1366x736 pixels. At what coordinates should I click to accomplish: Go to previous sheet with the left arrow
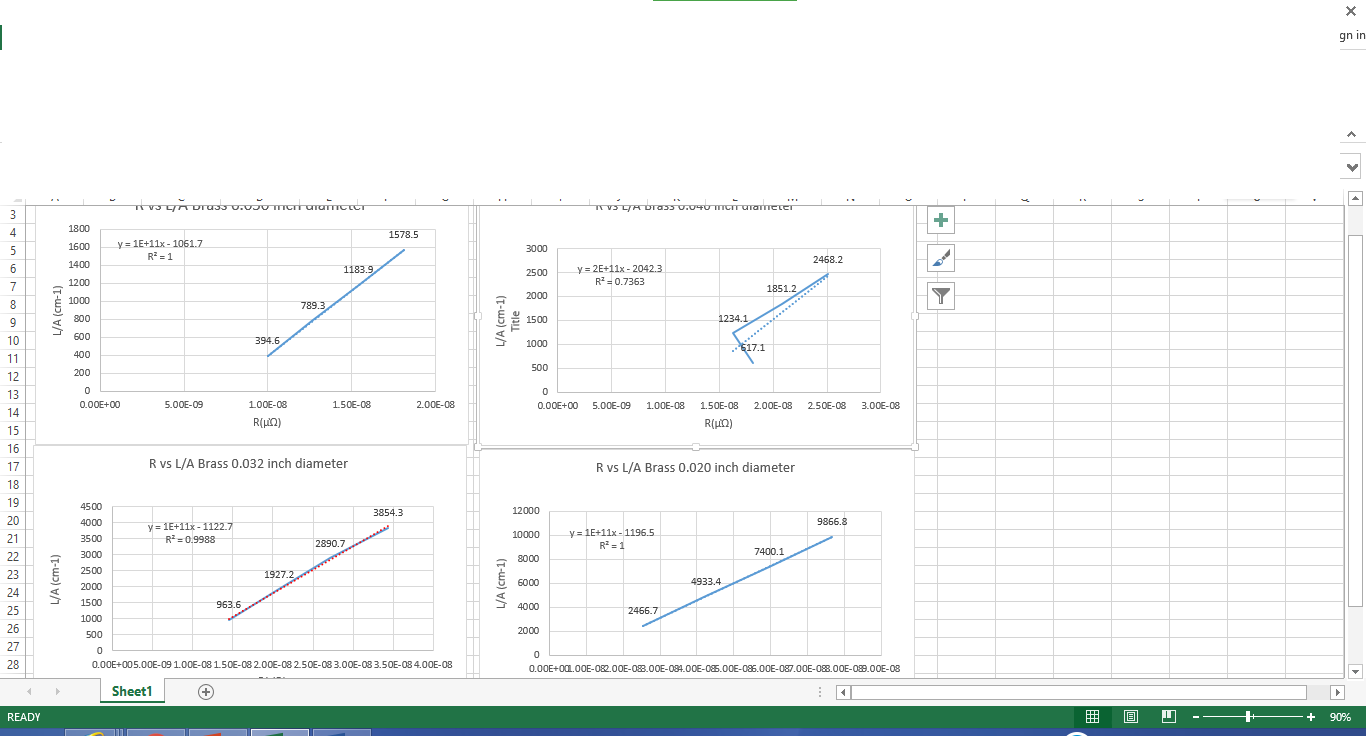point(29,691)
